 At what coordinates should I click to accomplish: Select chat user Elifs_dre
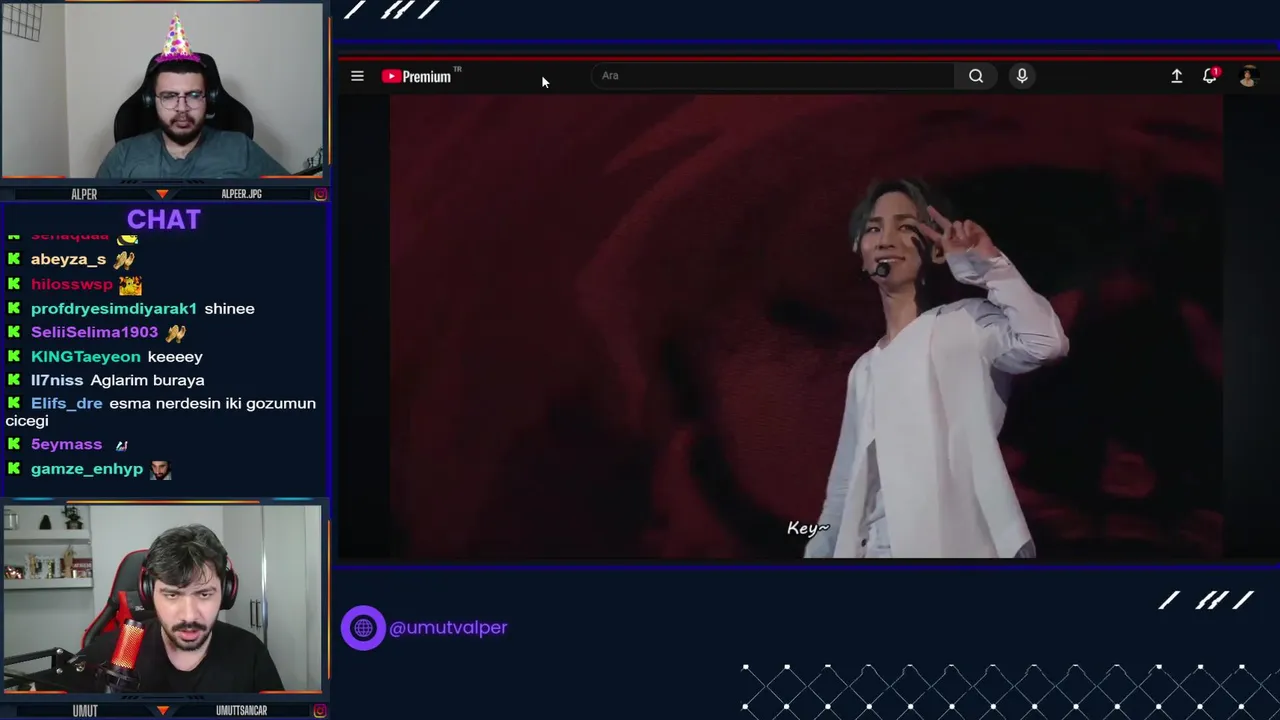(x=67, y=403)
